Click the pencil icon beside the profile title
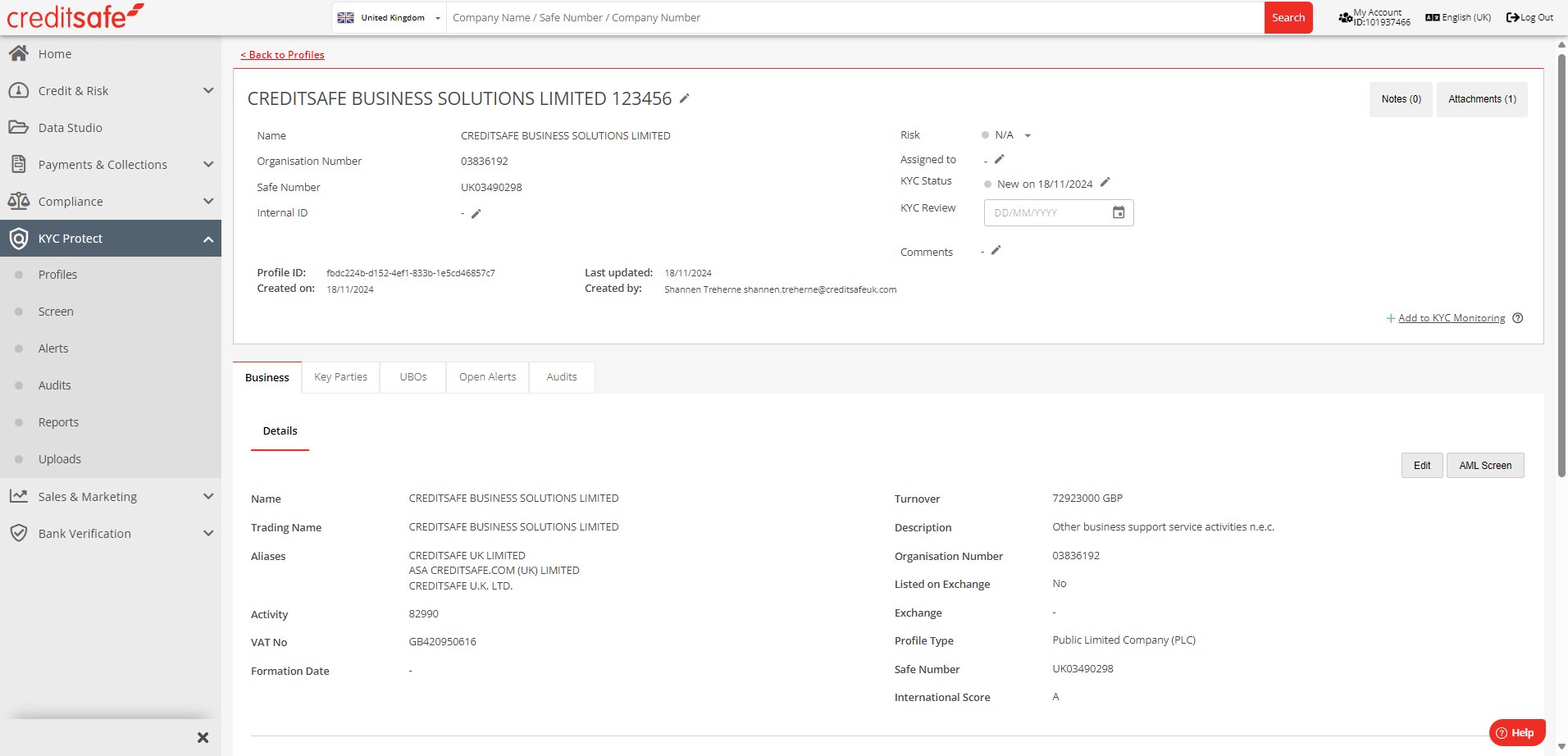The width and height of the screenshot is (1568, 756). click(x=685, y=98)
